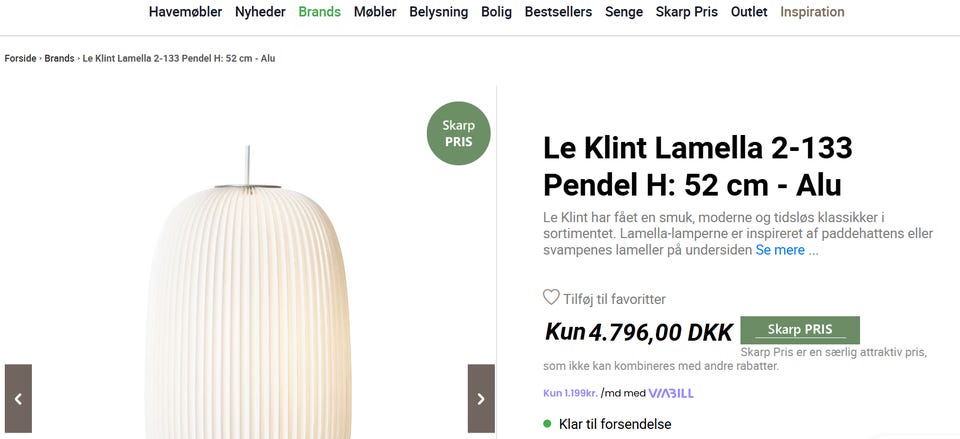Screen dimensions: 960x439
Task: Show the next product image
Action: 481,398
